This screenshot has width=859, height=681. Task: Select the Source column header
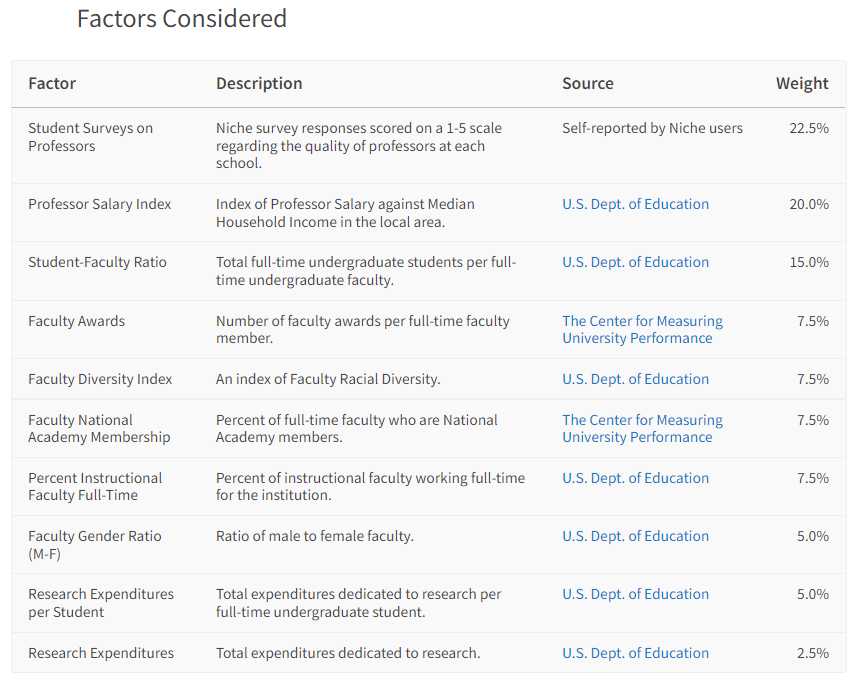(588, 84)
